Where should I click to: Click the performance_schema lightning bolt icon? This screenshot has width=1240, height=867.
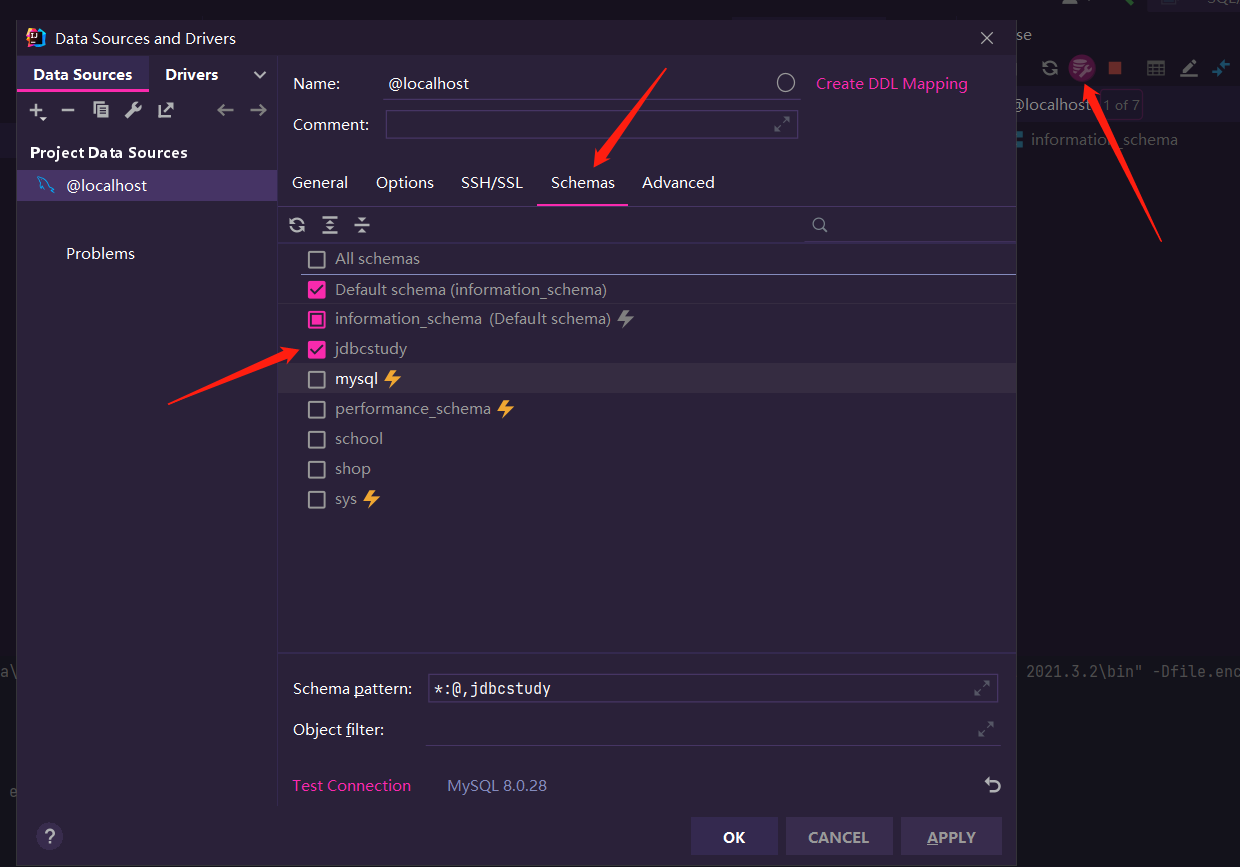[x=505, y=408]
